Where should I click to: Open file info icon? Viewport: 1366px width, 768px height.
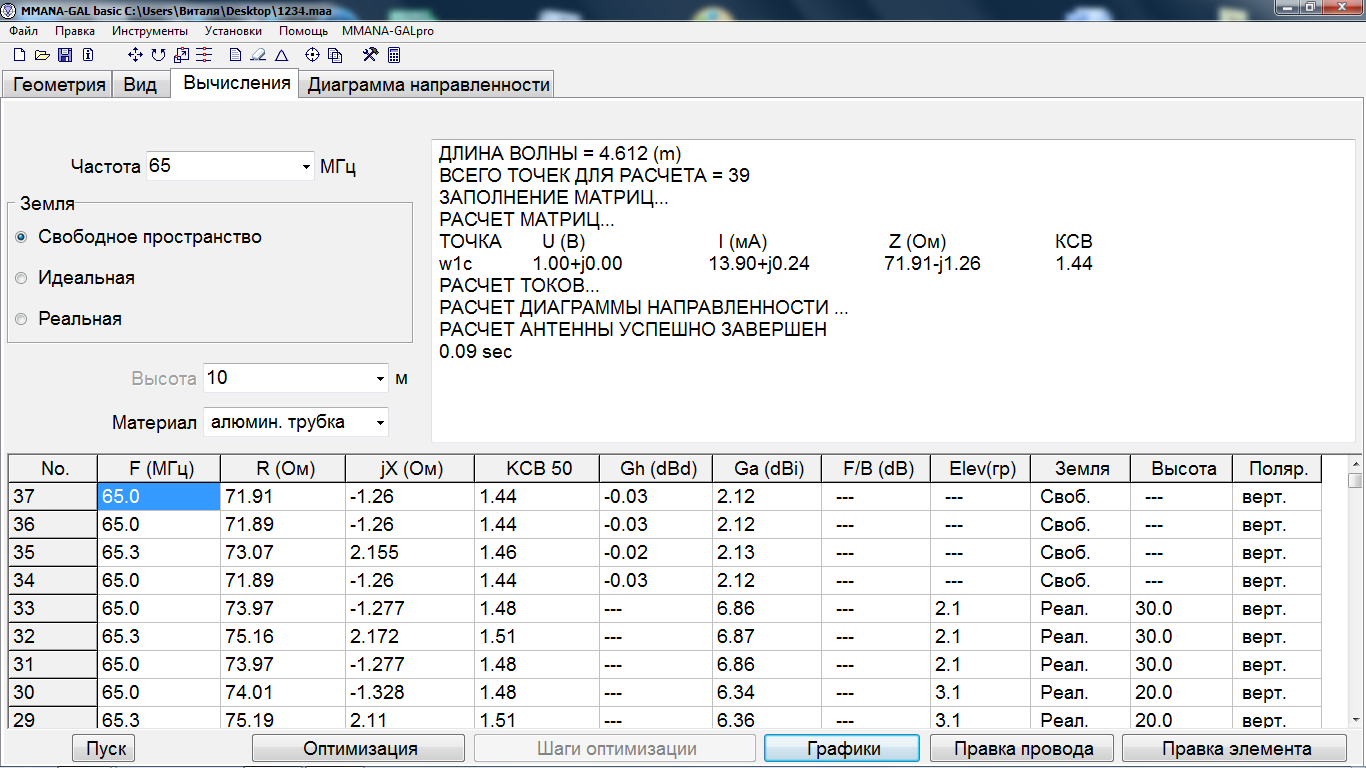[88, 55]
